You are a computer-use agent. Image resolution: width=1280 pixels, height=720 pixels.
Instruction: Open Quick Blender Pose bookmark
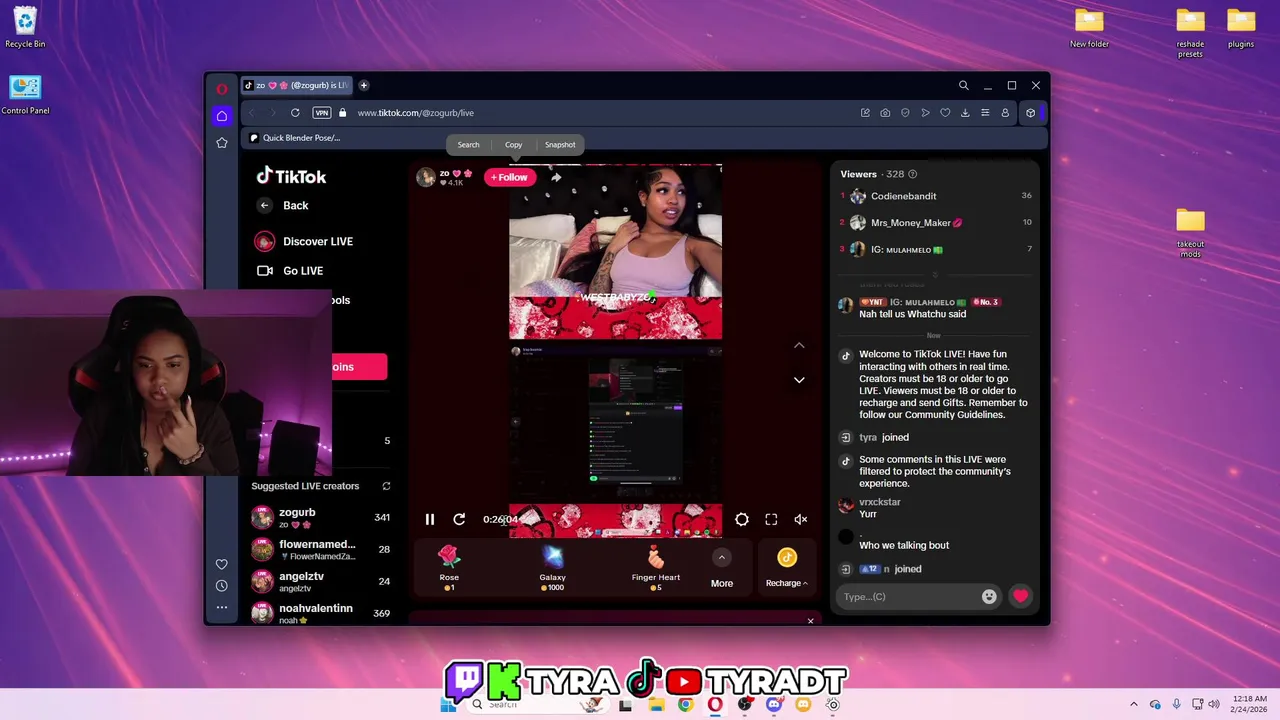[x=295, y=138]
